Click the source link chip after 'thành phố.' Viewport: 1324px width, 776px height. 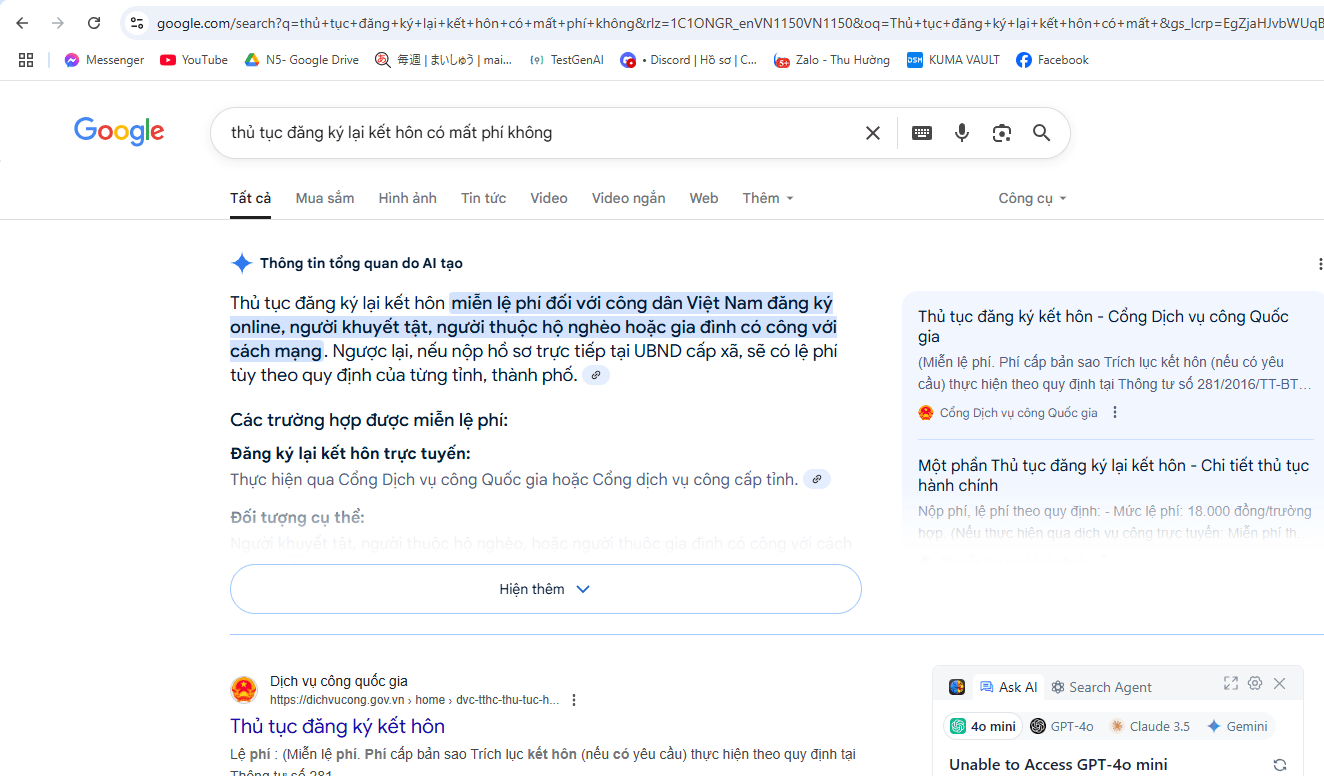(x=596, y=375)
